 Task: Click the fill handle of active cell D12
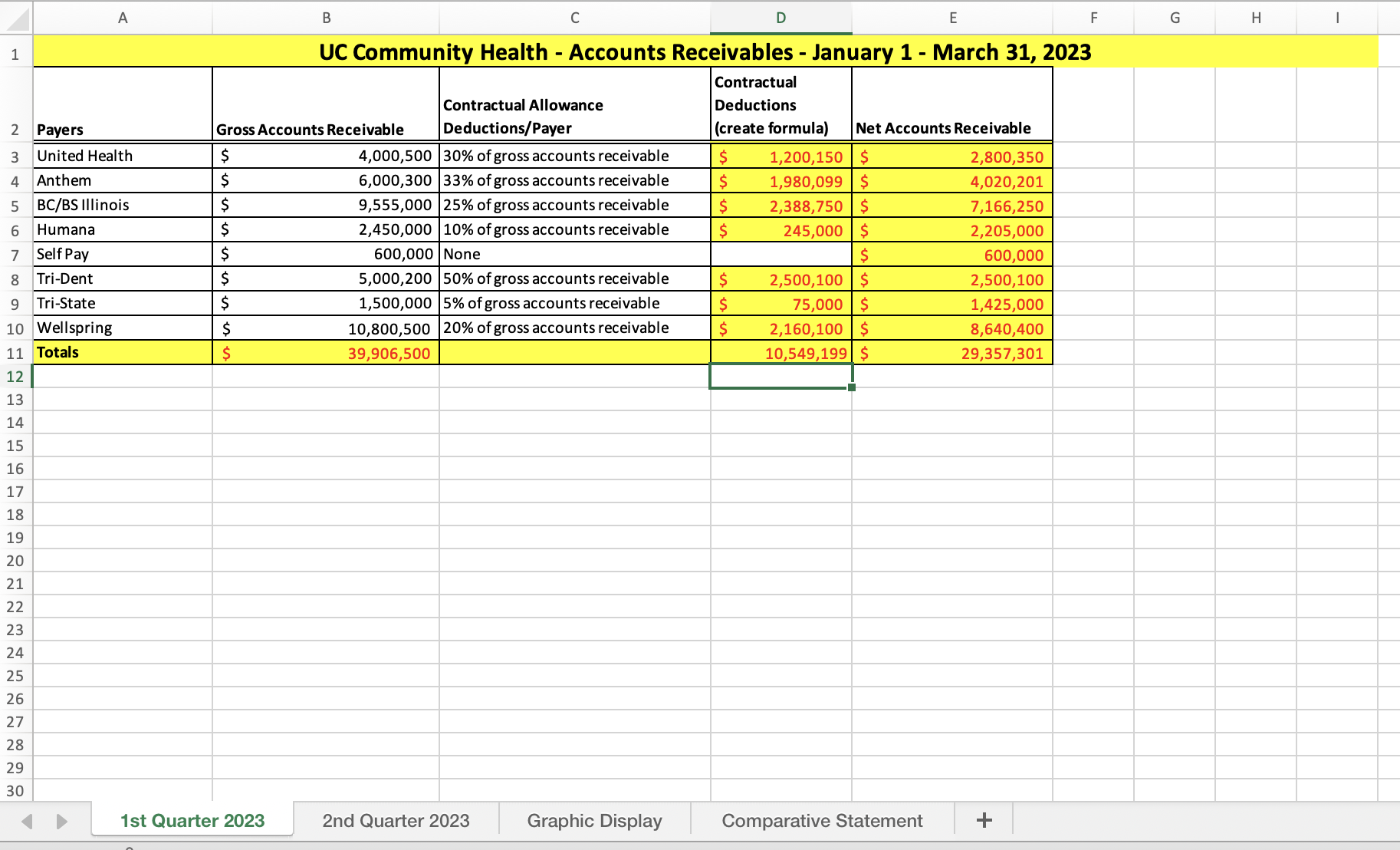coord(851,389)
